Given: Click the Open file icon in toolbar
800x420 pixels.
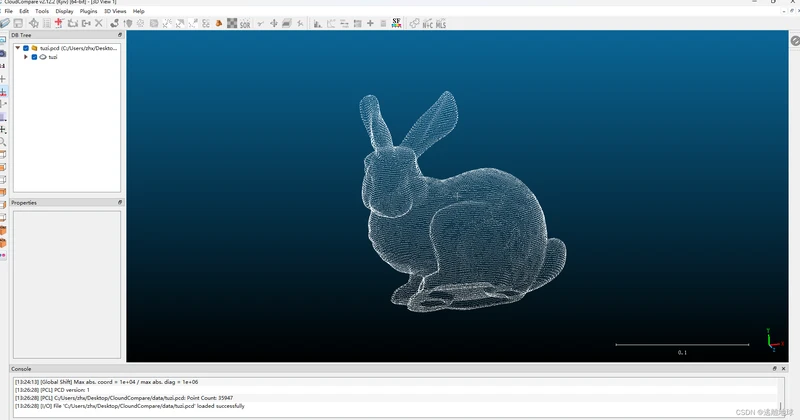Looking at the screenshot, I should pyautogui.click(x=5, y=23).
